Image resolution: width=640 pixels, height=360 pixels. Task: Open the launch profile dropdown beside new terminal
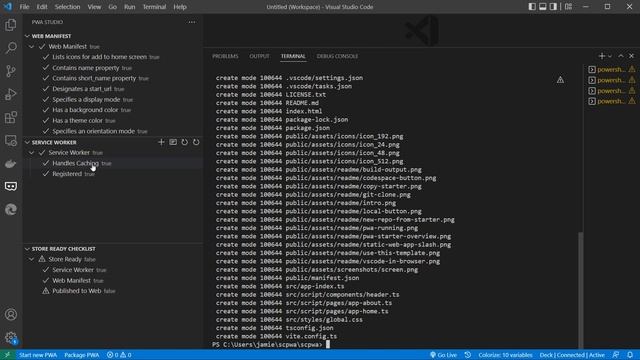coord(610,56)
